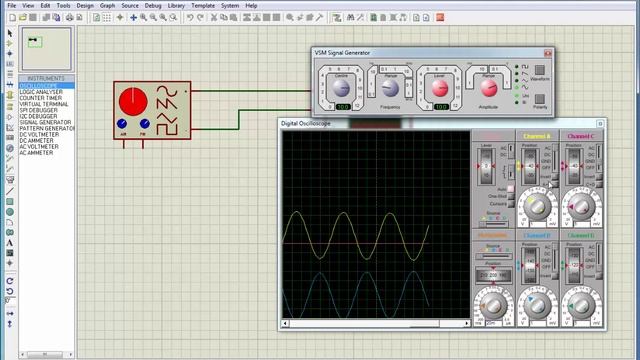The height and width of the screenshot is (360, 640).
Task: Click the horizontal flip mirror icon
Action: (10, 313)
